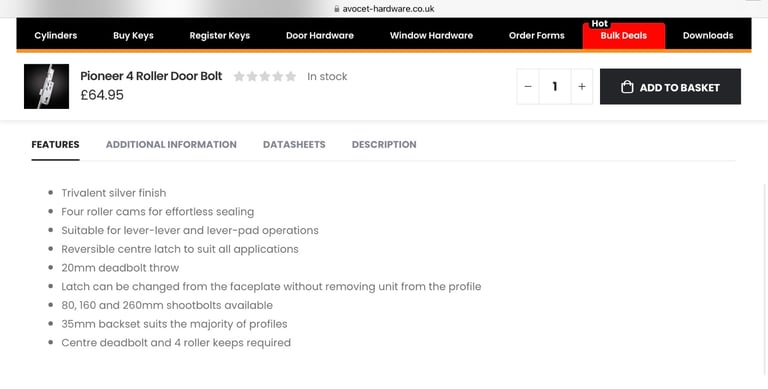Click the quantity input field

click(555, 87)
